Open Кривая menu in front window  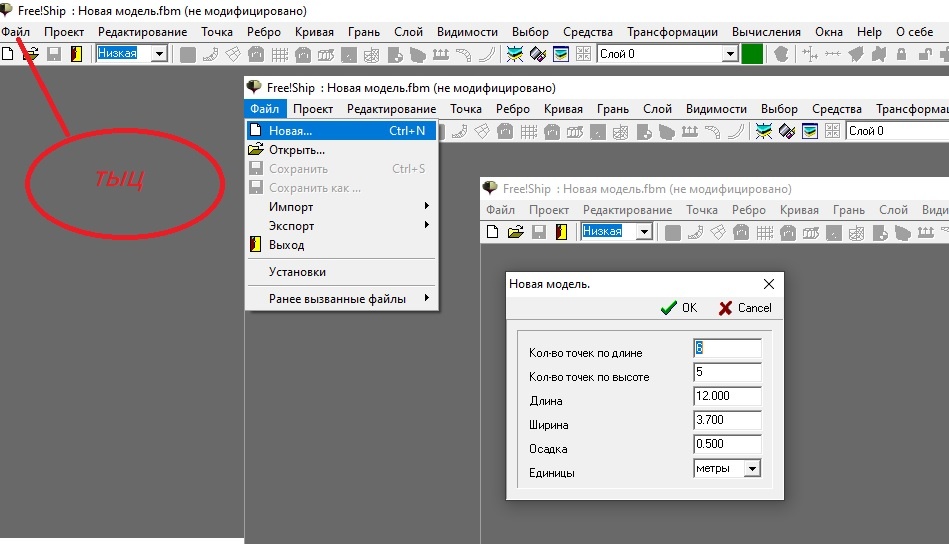coord(799,210)
